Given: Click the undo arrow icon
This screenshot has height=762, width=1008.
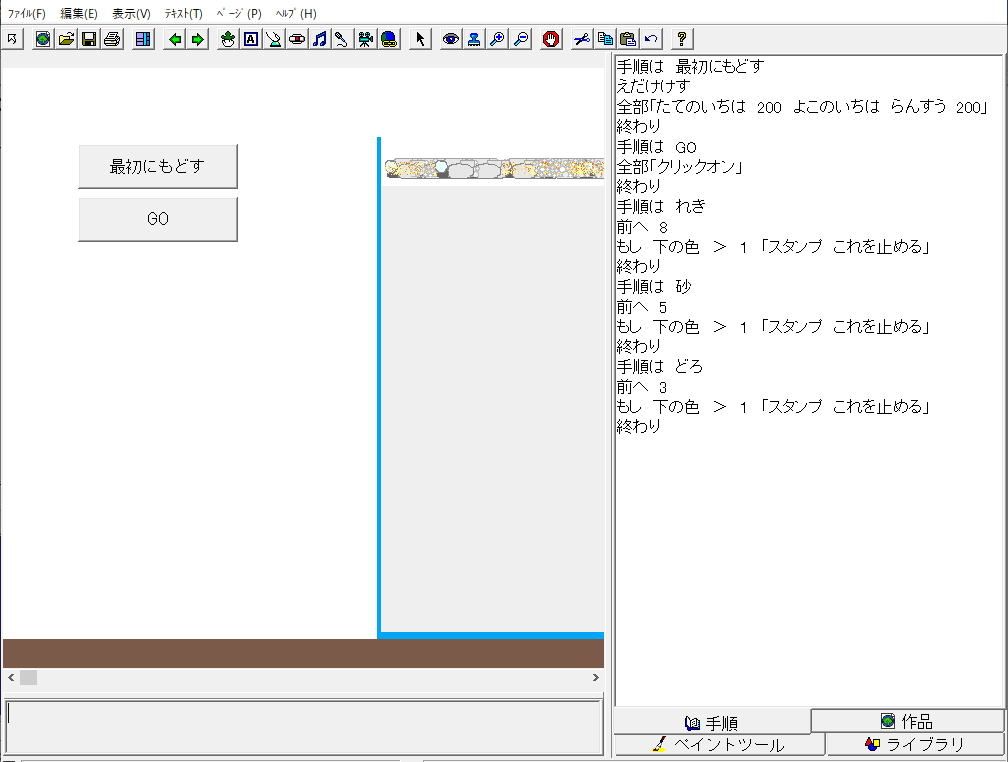Looking at the screenshot, I should tap(651, 39).
